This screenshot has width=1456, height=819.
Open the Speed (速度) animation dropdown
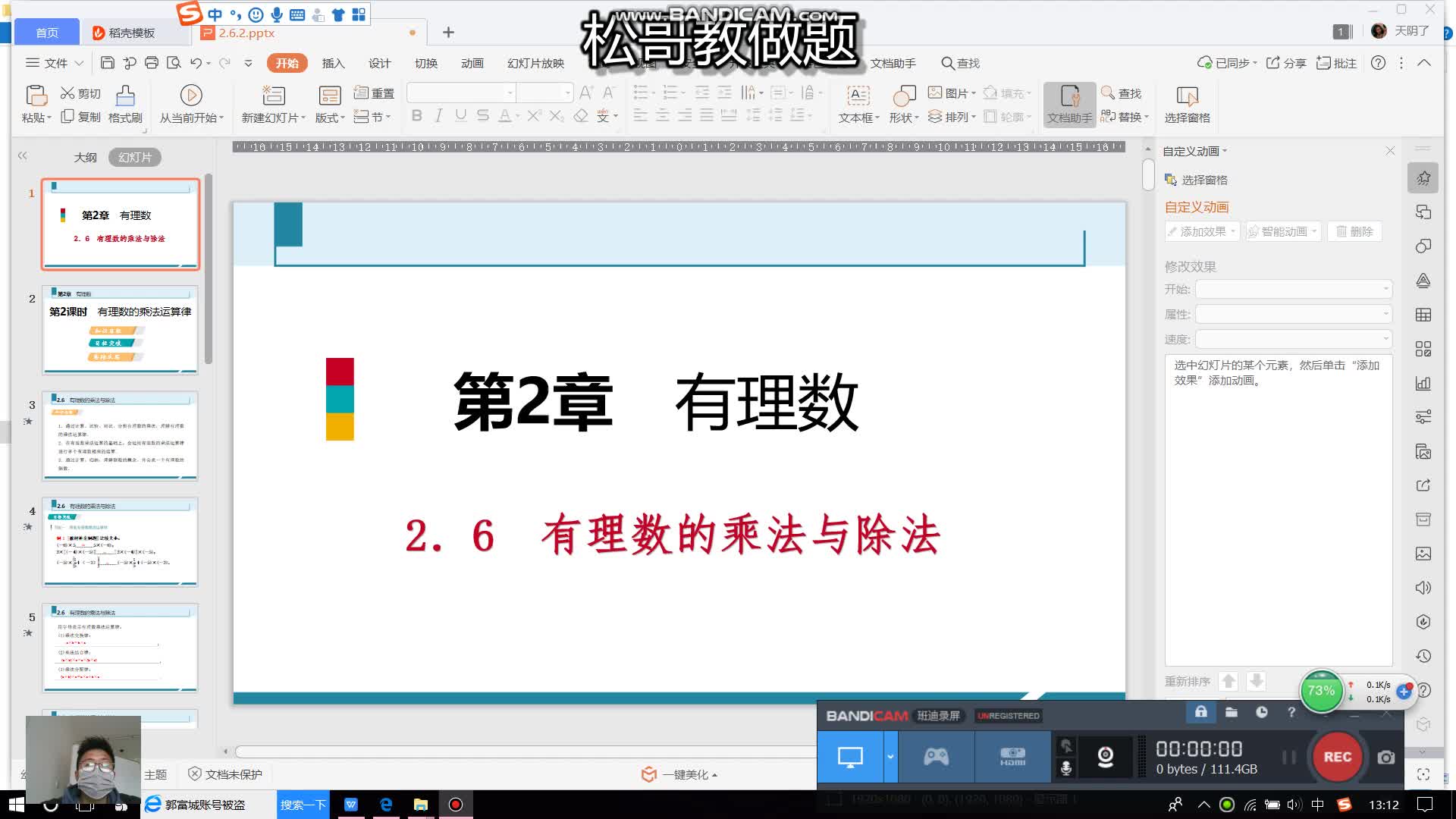click(x=1294, y=339)
